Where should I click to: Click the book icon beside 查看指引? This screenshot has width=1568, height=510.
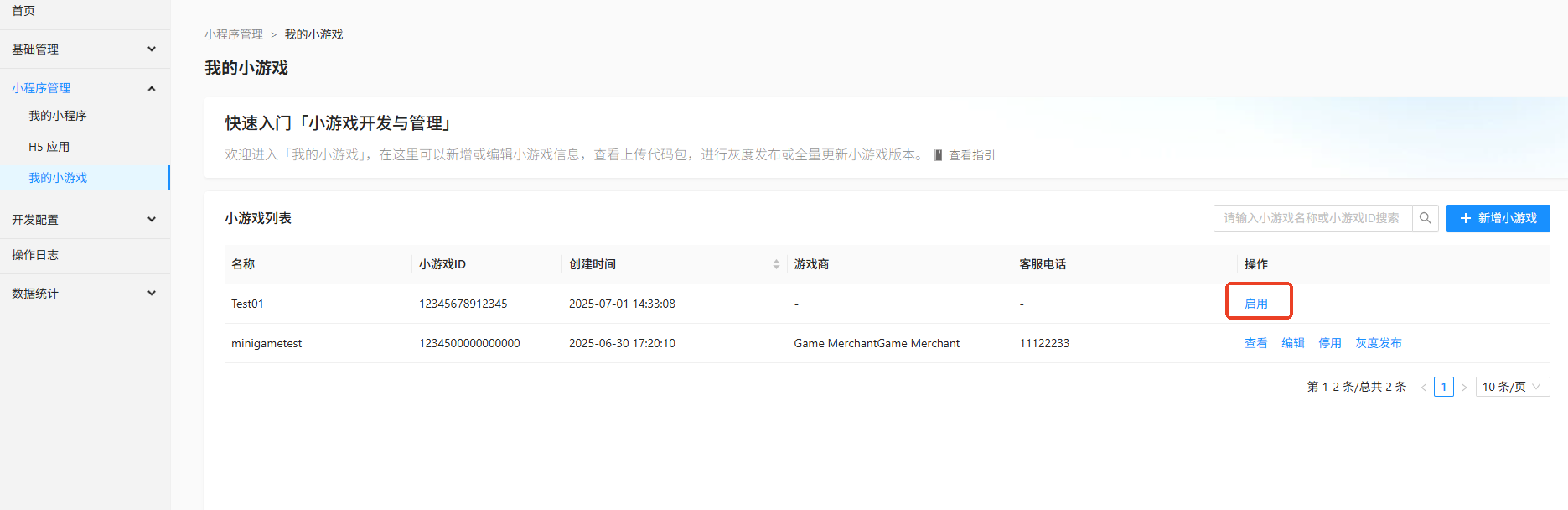[x=938, y=155]
